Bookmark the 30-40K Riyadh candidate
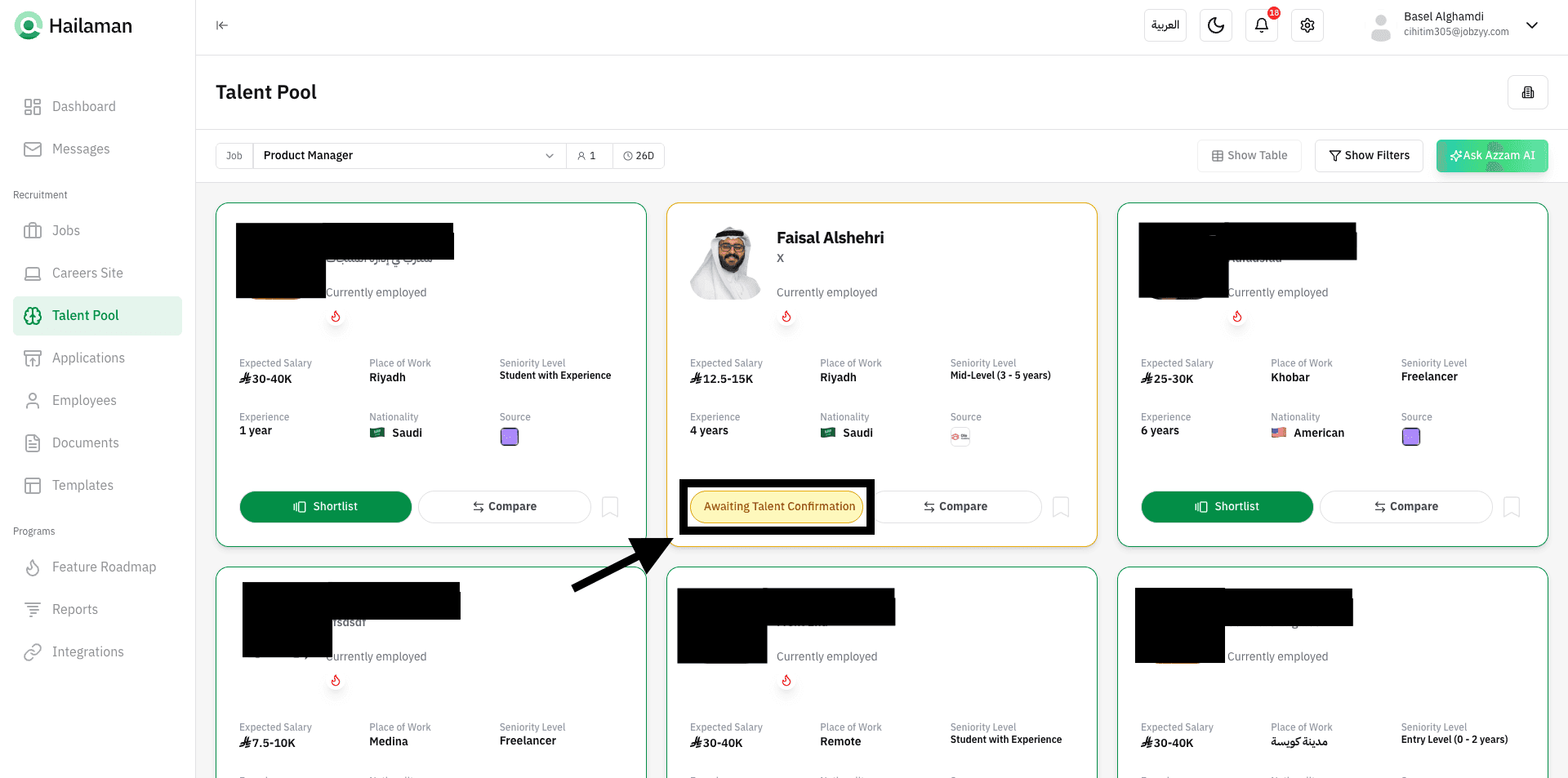The width and height of the screenshot is (1568, 778). point(610,507)
